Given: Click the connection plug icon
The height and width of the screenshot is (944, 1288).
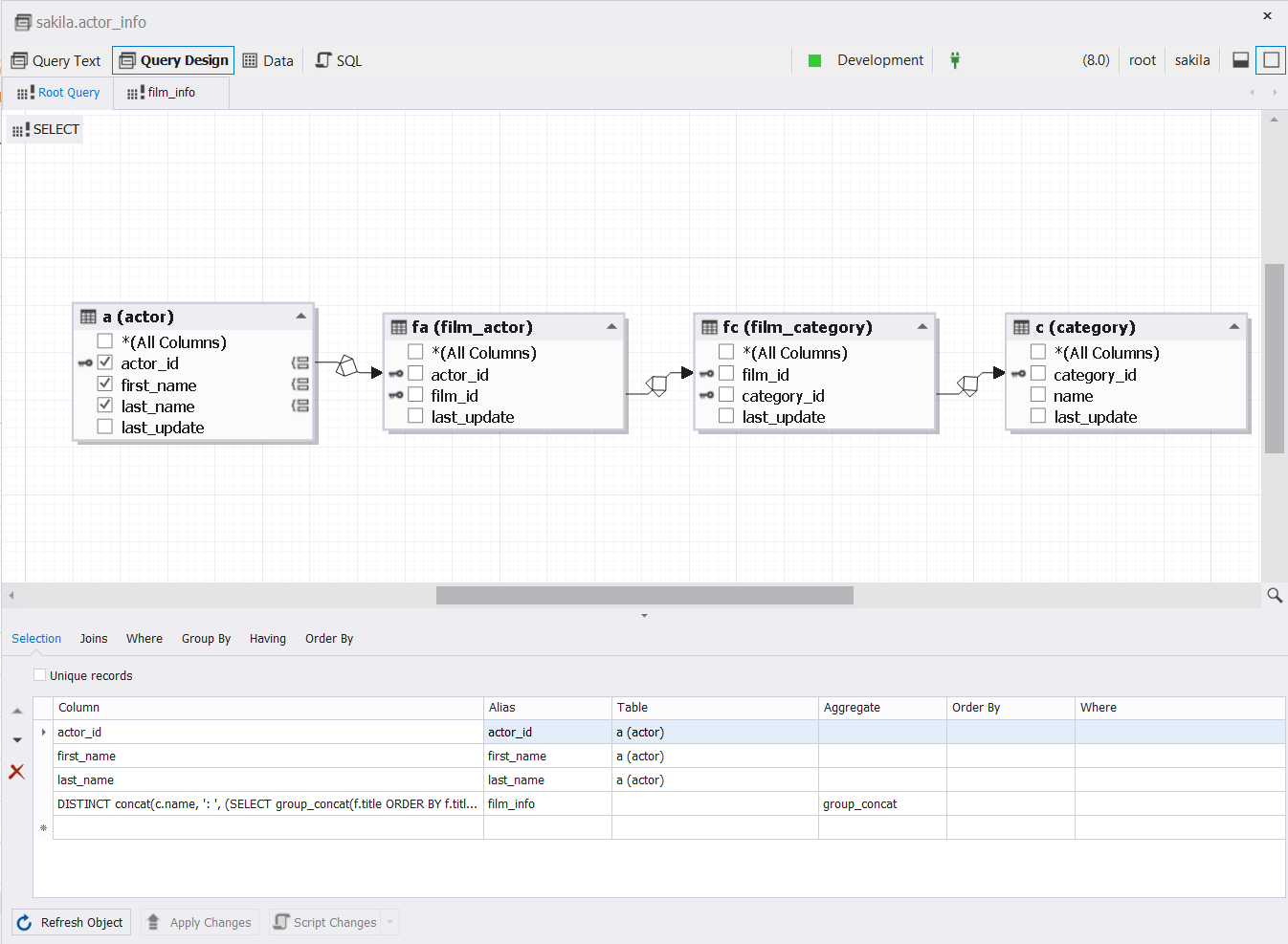Looking at the screenshot, I should pyautogui.click(x=954, y=60).
